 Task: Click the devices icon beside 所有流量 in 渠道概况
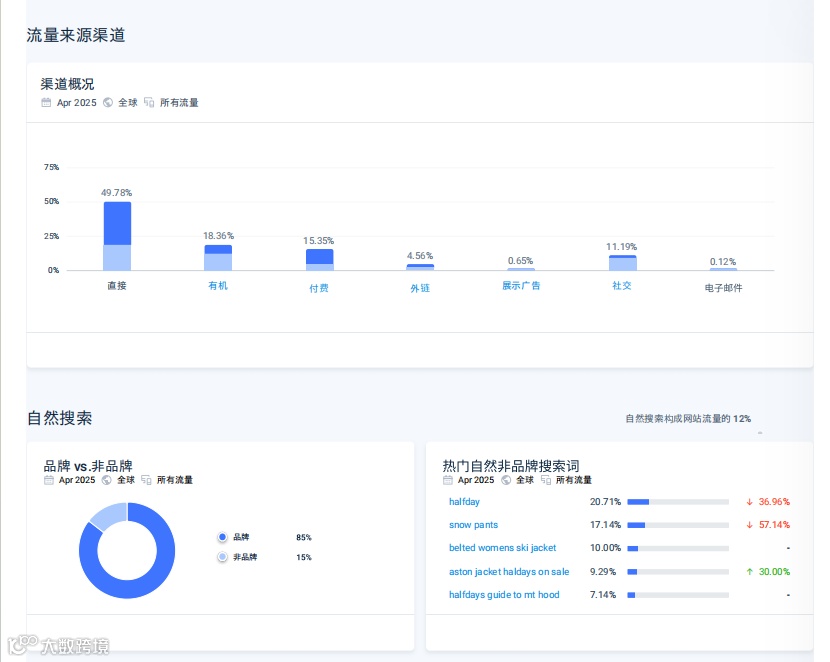tap(149, 103)
